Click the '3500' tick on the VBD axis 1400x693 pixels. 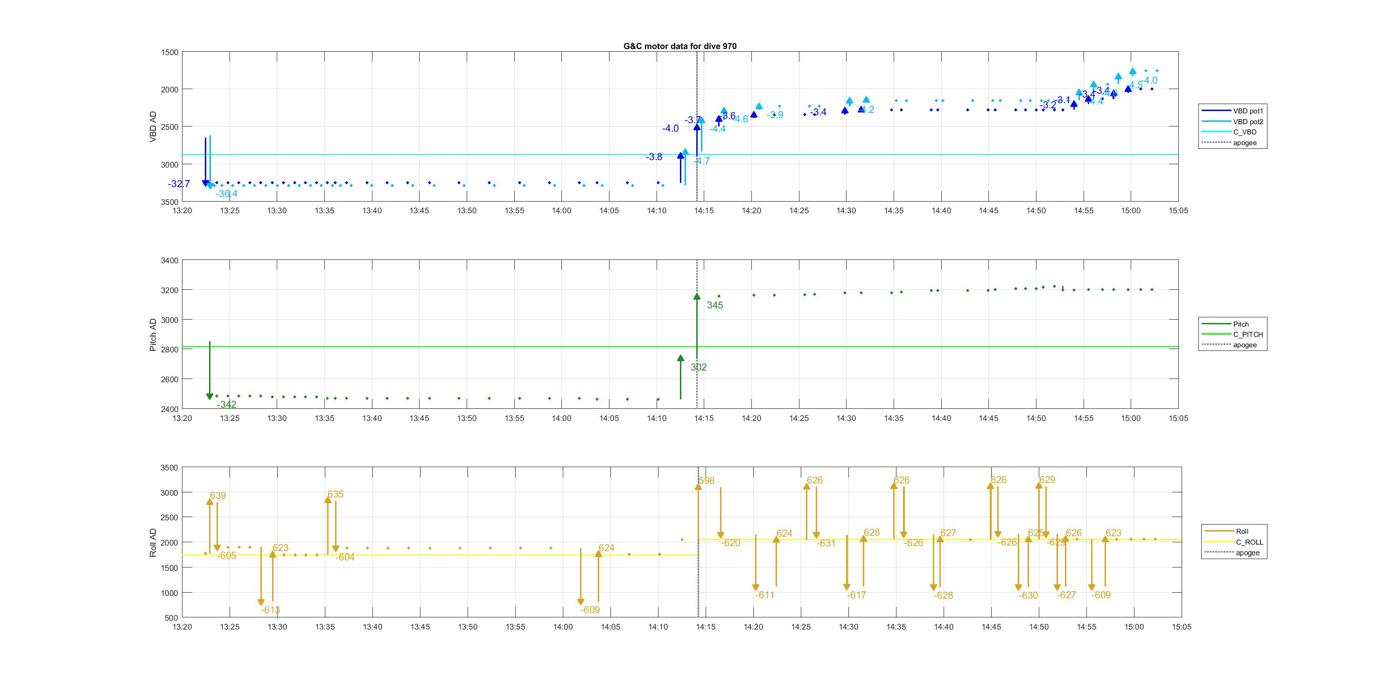[x=170, y=202]
